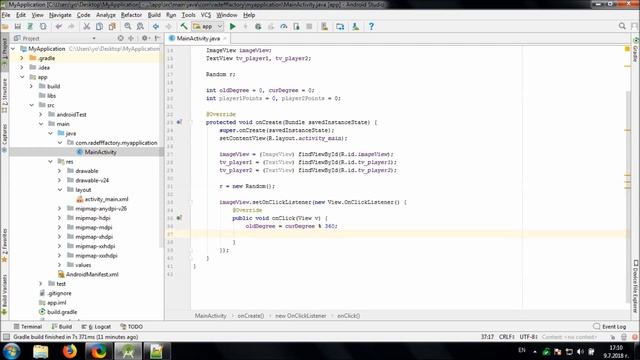The image size is (640, 360).
Task: Toggle the Favorites side tool window
Action: [x=4, y=245]
